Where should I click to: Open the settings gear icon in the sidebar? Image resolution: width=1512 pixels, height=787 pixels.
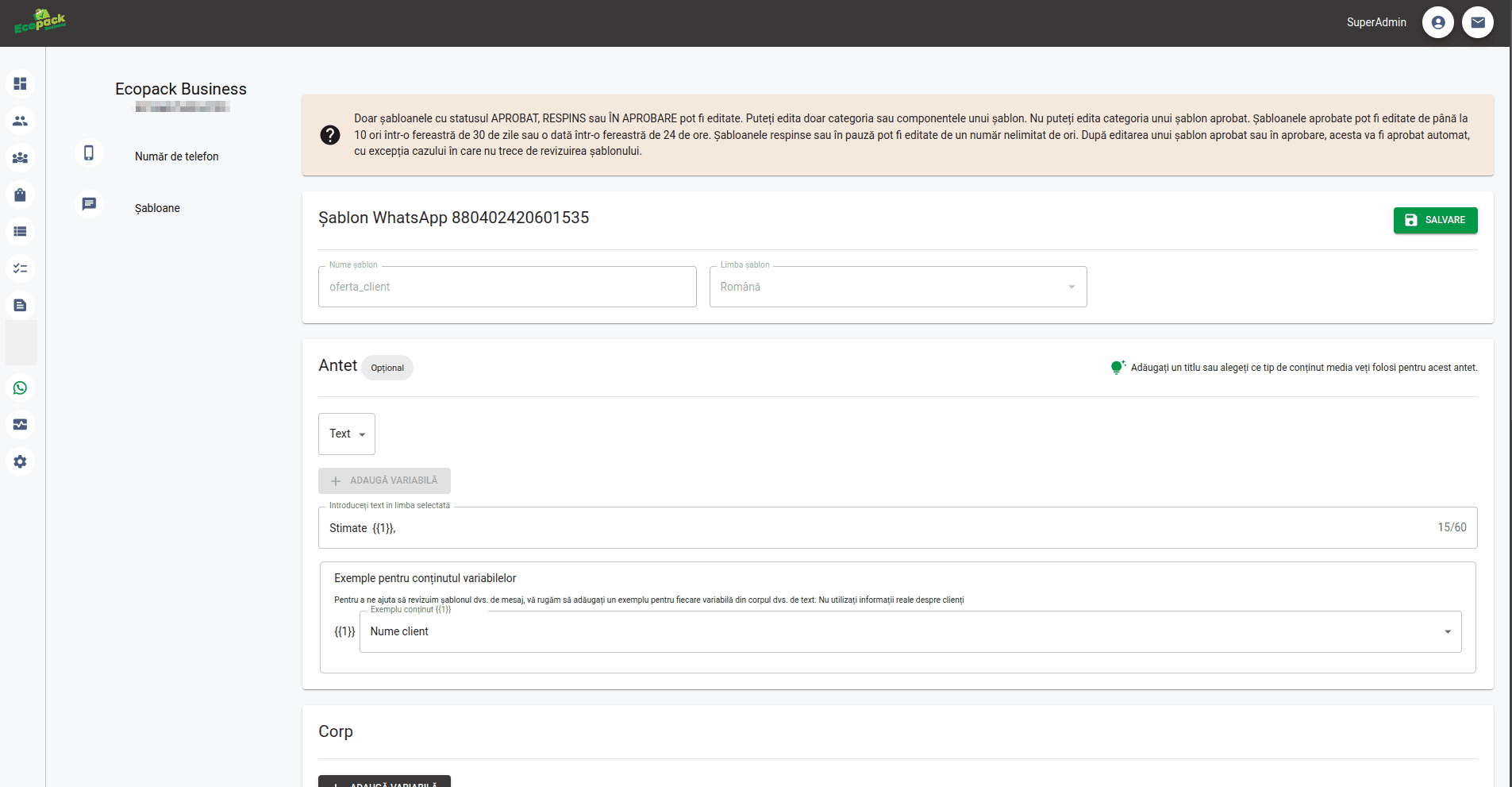click(x=20, y=461)
